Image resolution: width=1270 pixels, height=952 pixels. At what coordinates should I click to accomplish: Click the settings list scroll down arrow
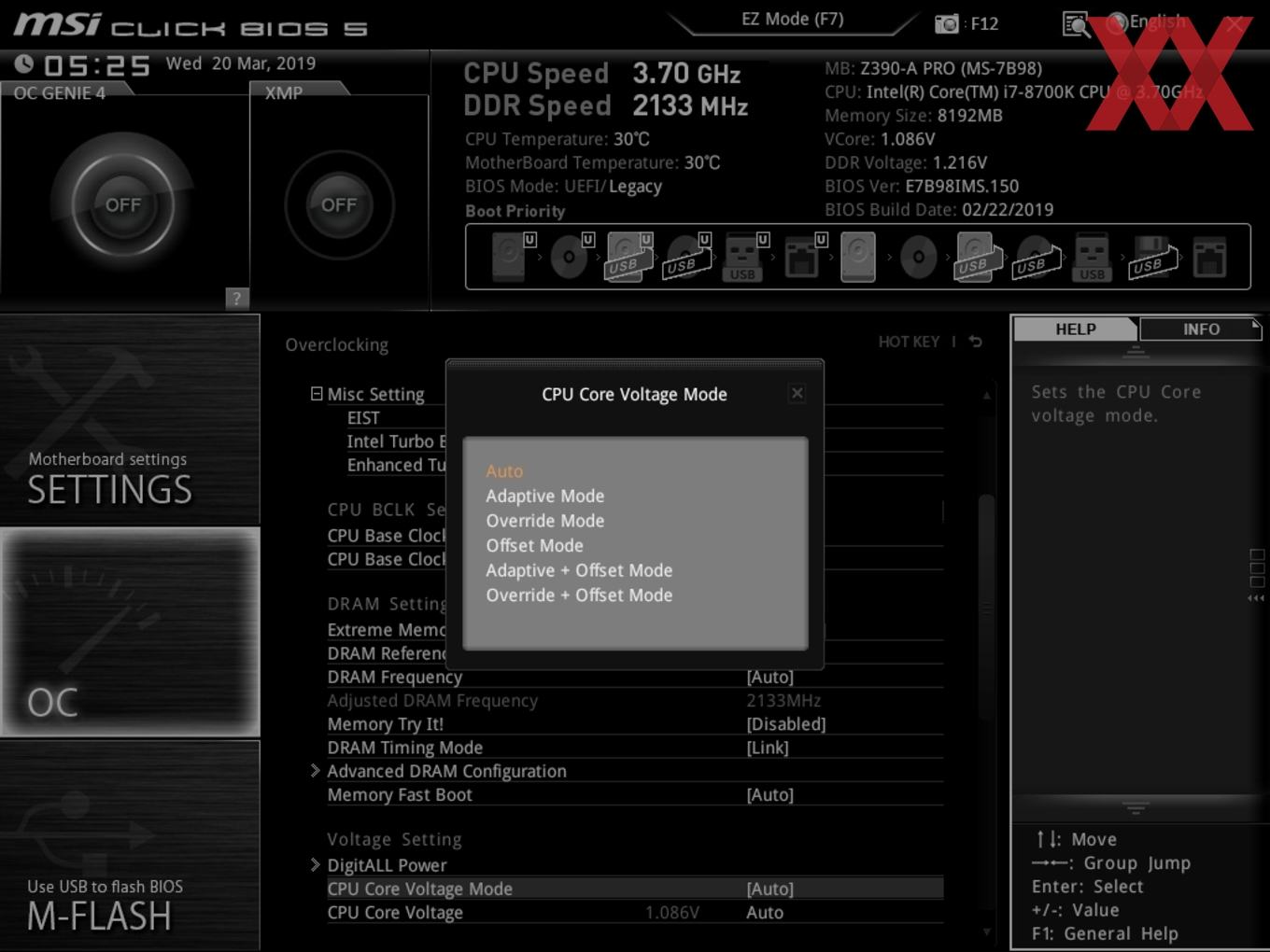click(987, 931)
